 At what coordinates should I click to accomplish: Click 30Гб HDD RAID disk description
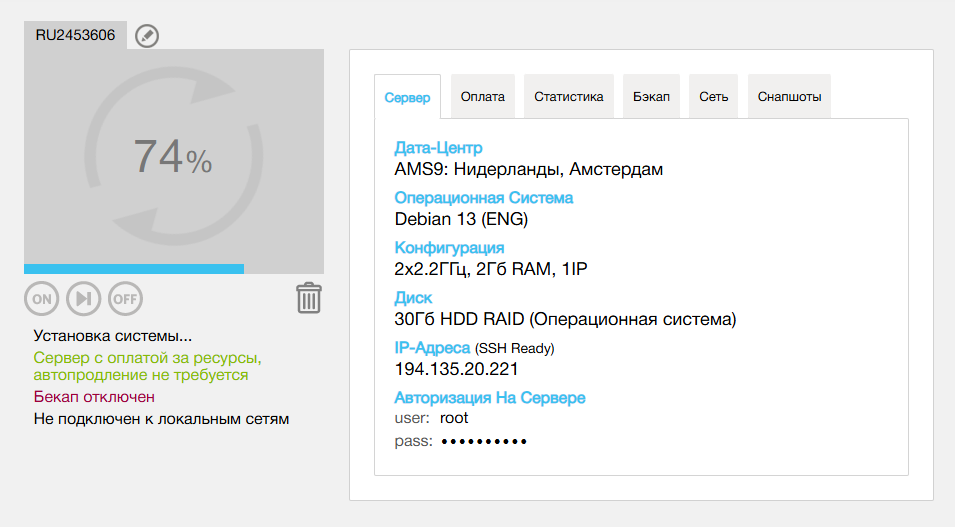tap(565, 319)
